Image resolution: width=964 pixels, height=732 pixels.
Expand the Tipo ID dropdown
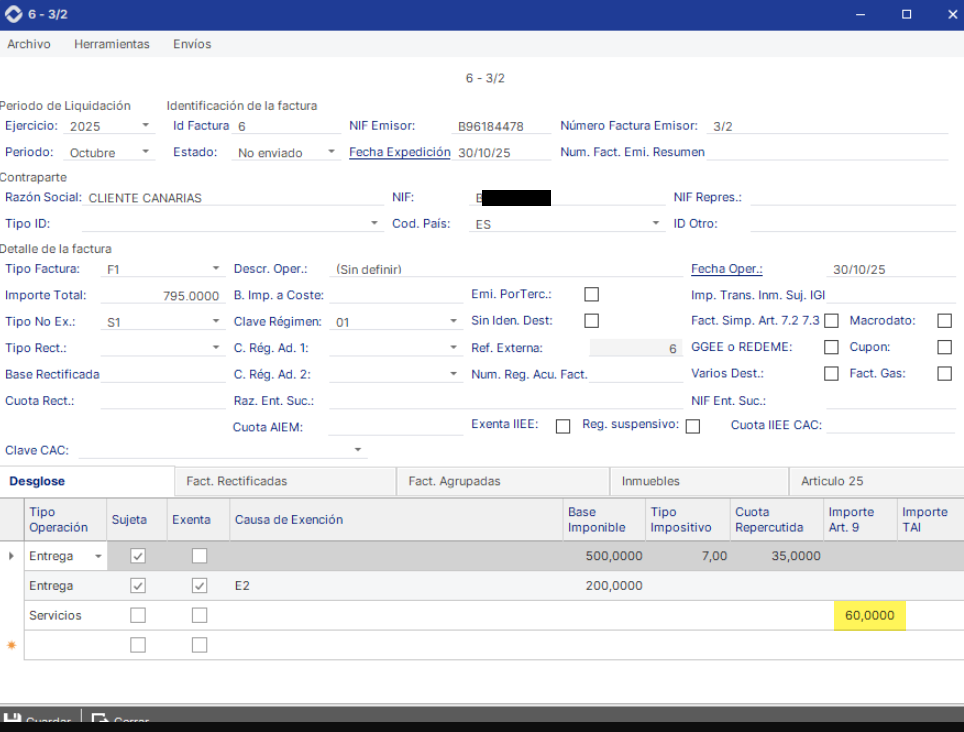click(374, 223)
